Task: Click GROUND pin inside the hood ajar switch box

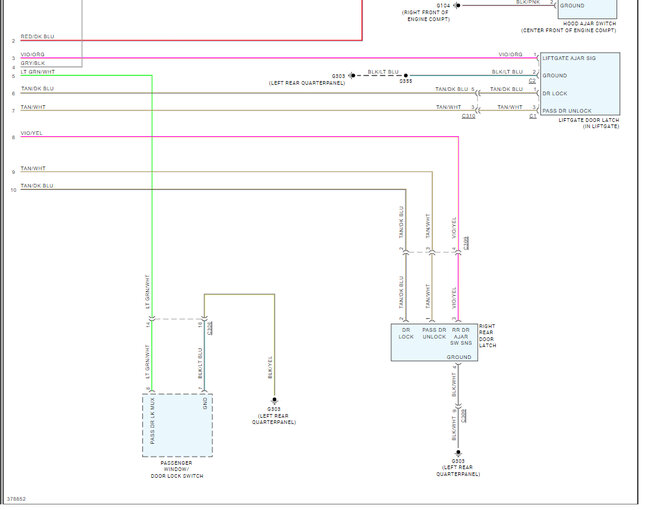Action: click(572, 6)
